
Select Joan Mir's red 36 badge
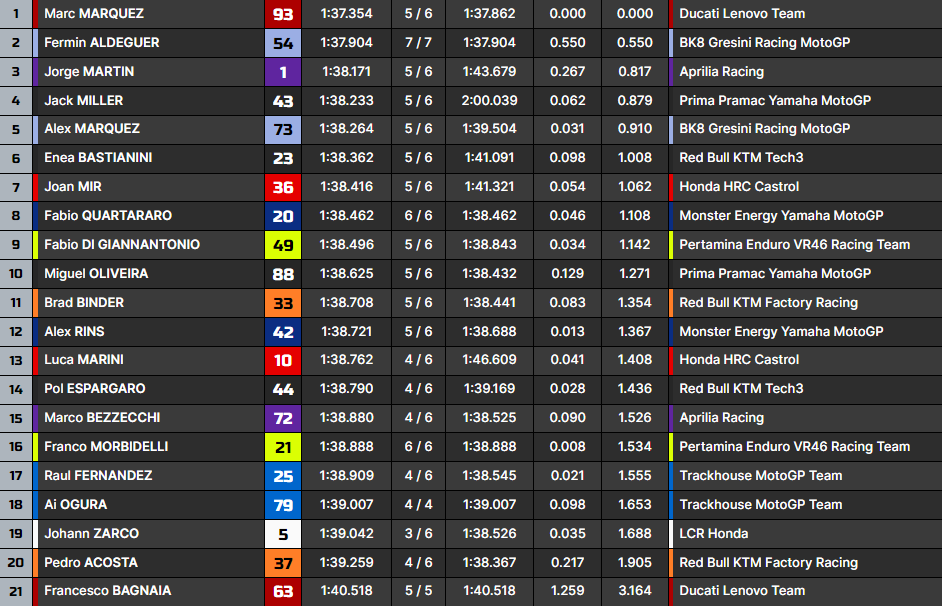(x=283, y=187)
